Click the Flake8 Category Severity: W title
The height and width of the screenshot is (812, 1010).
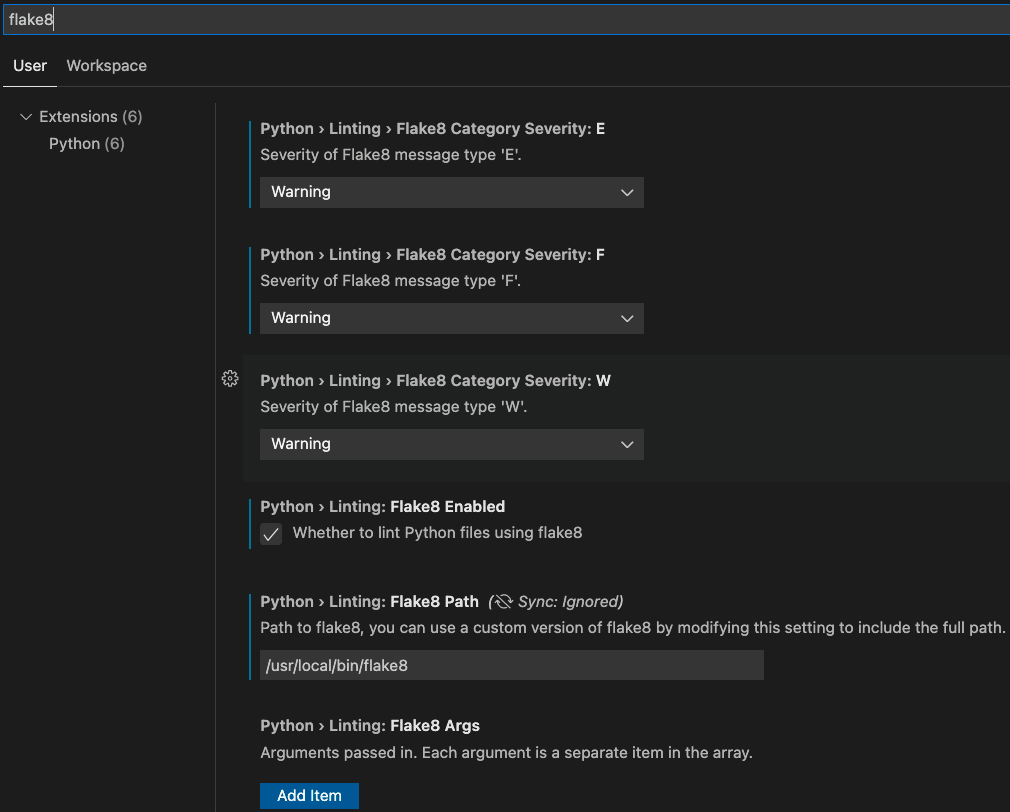tap(435, 381)
